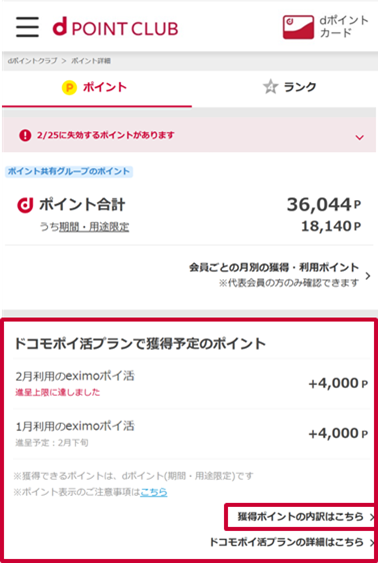Click the star rank icon
This screenshot has width=378, height=563.
point(270,87)
